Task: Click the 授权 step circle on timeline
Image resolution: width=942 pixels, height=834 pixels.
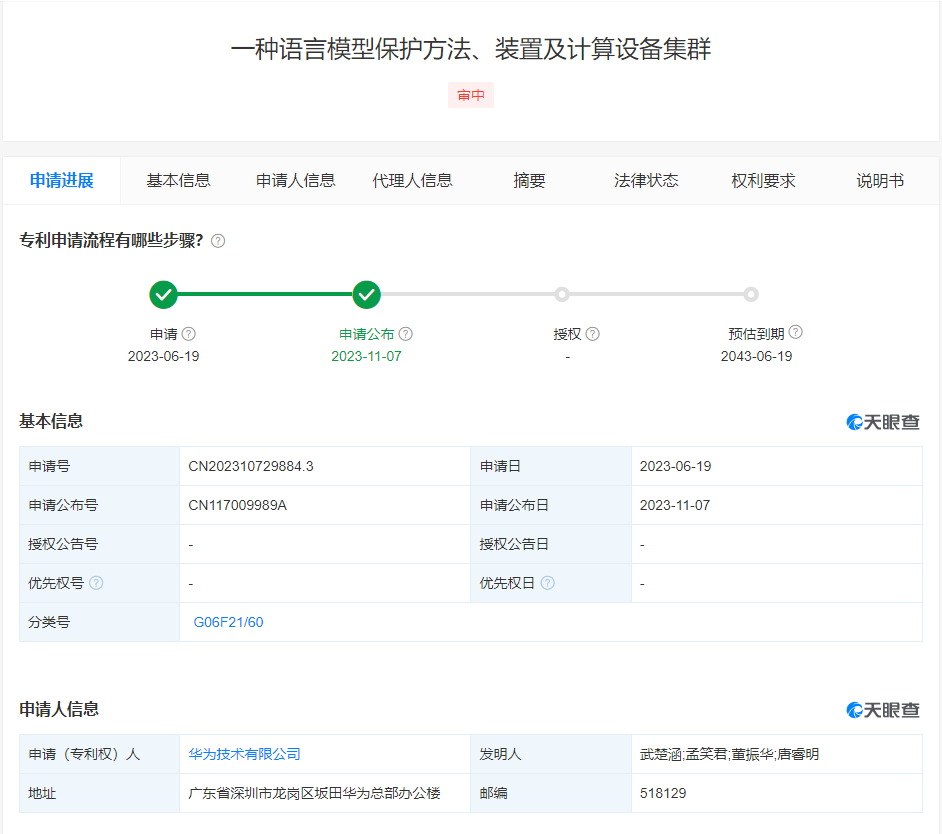Action: [x=562, y=295]
